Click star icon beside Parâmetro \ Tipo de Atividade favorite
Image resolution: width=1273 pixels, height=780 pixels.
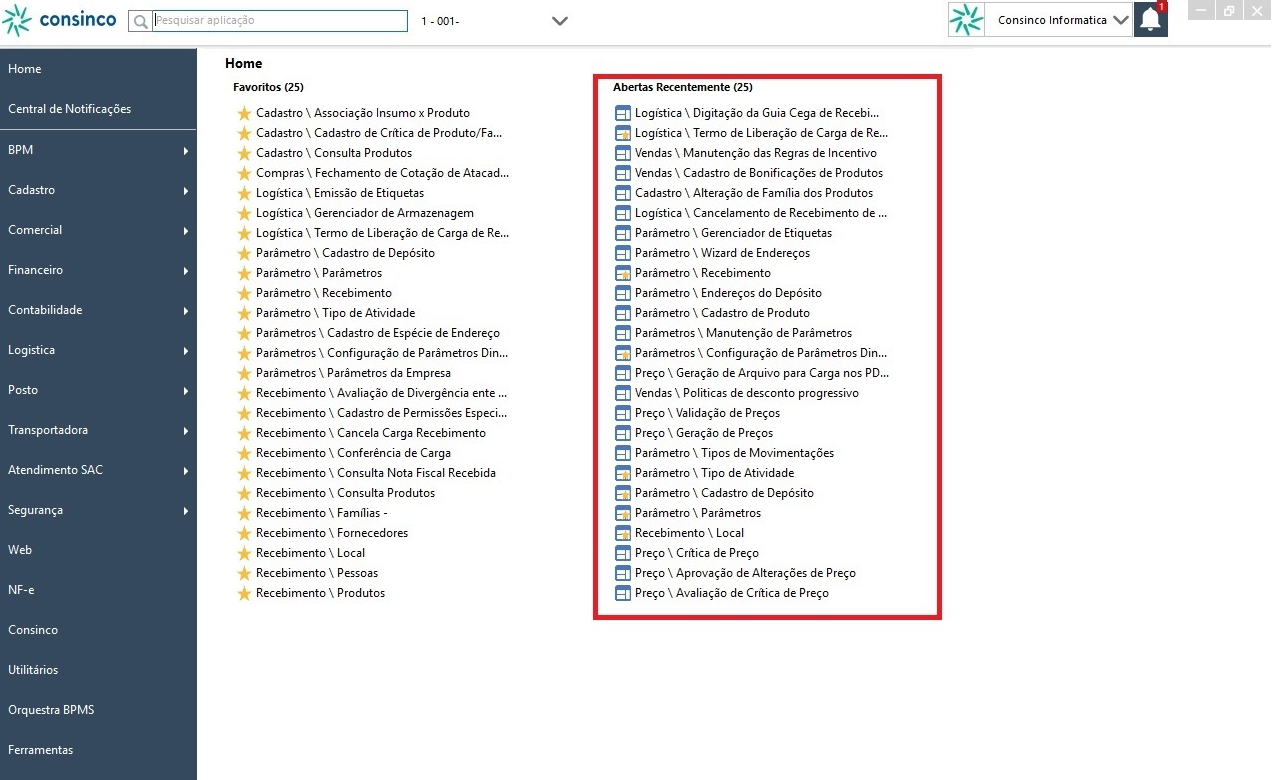pos(244,313)
